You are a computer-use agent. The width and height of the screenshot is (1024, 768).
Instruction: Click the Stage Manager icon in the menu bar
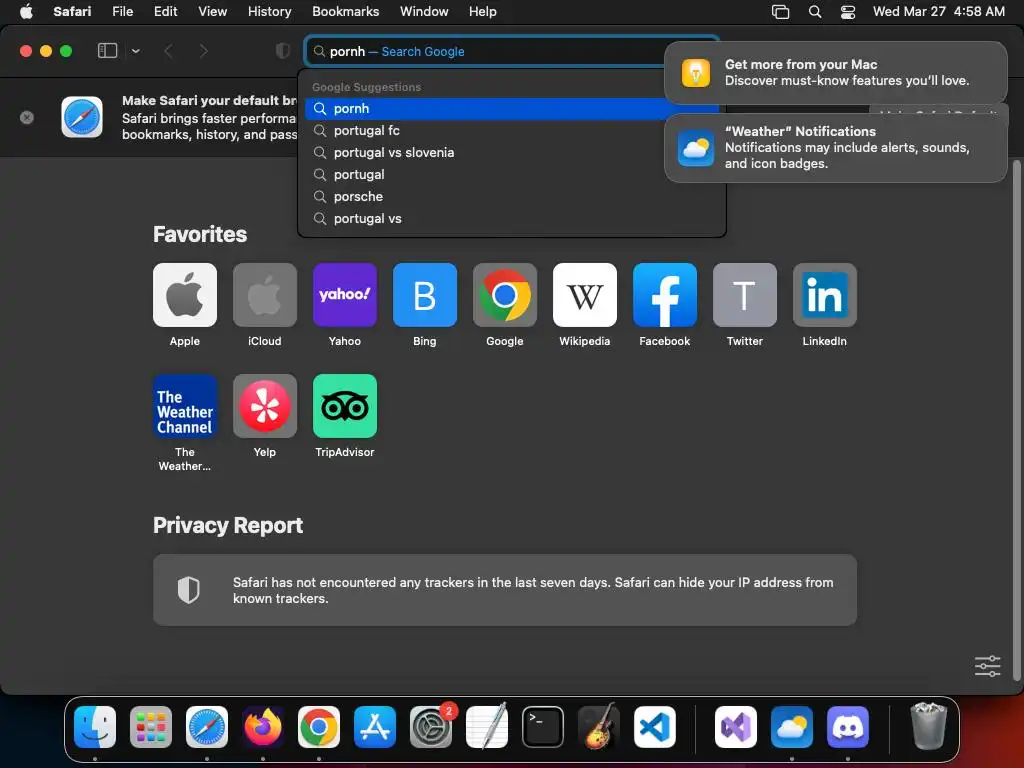click(x=780, y=12)
